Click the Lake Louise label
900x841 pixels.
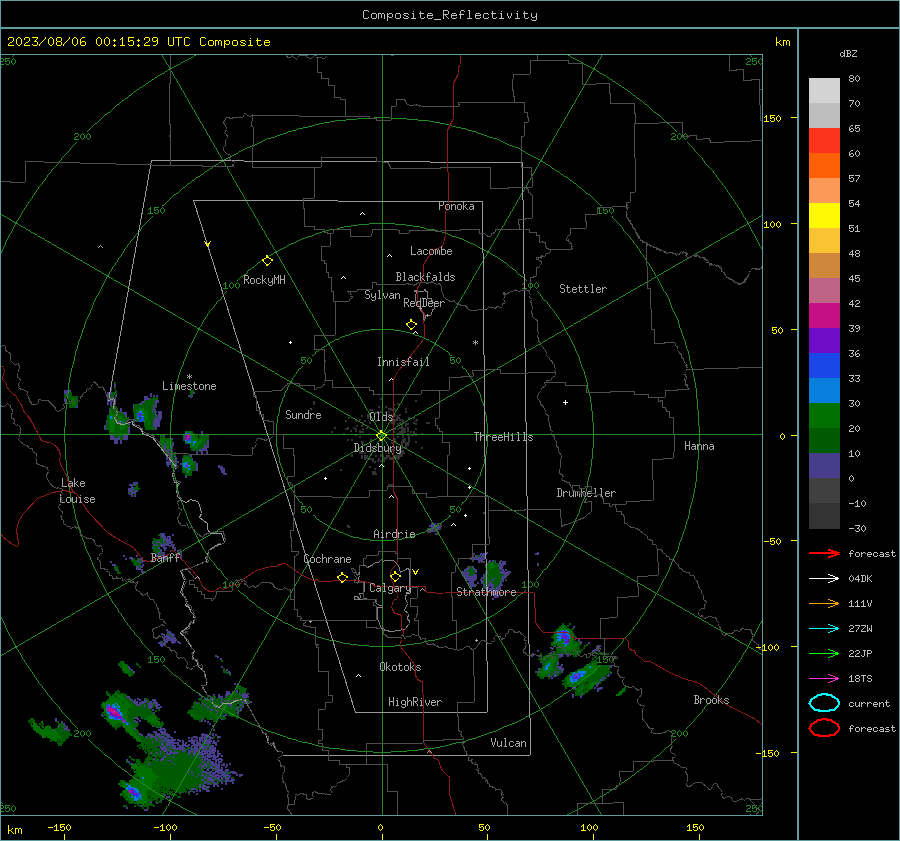[77, 491]
